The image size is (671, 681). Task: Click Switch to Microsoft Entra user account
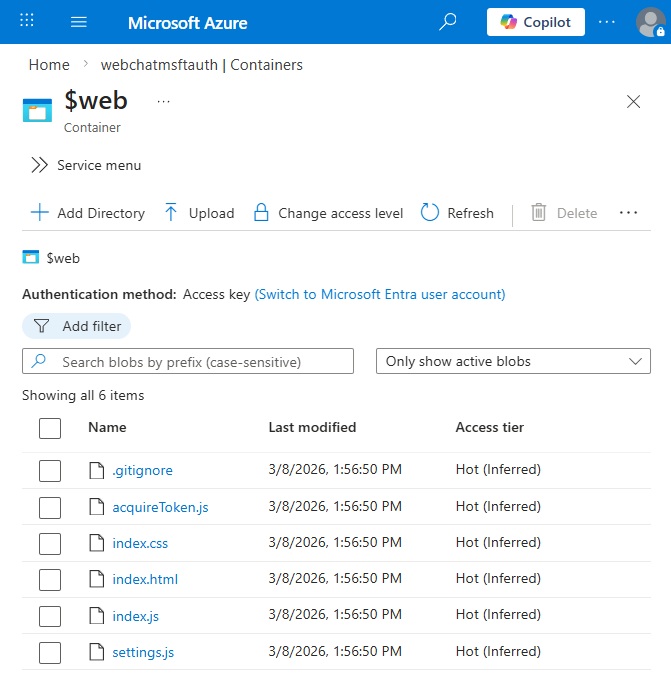pos(380,294)
